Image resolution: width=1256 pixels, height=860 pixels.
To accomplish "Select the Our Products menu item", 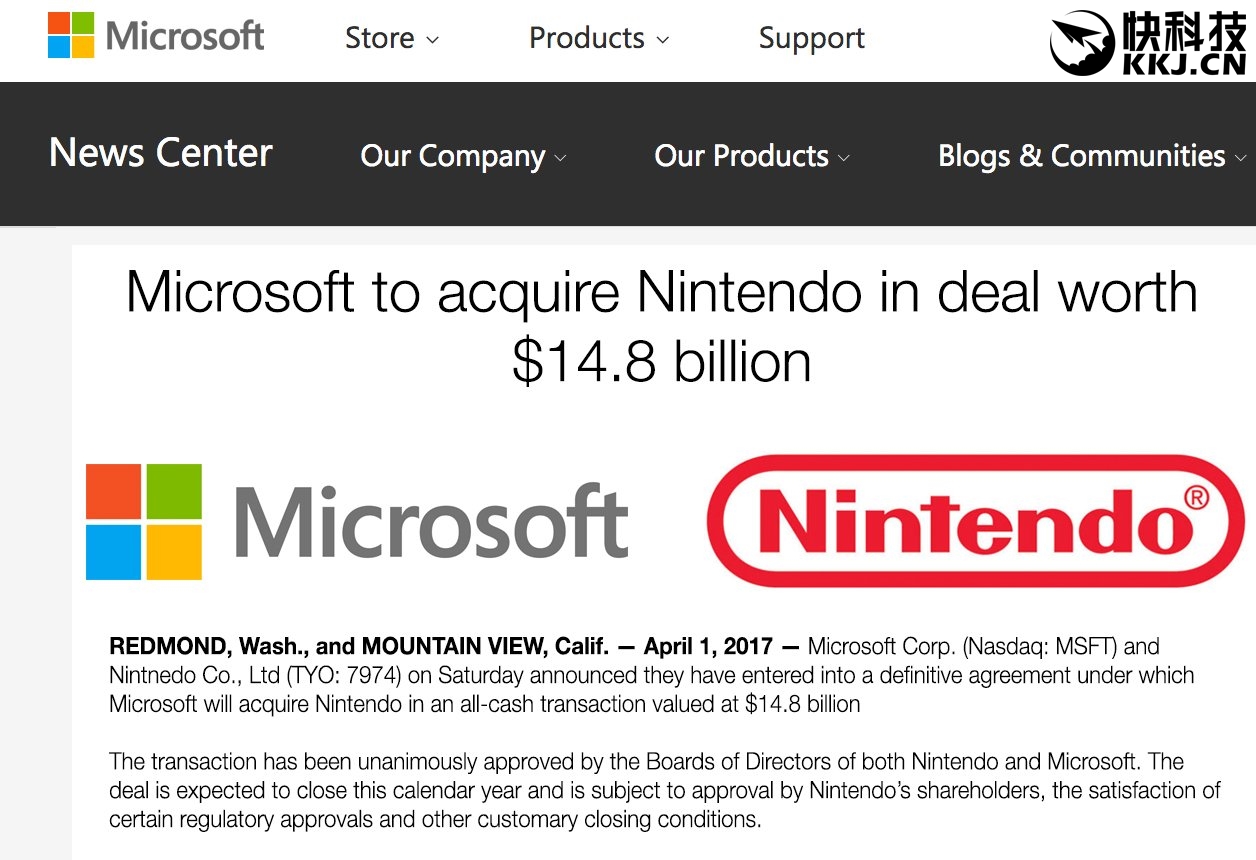I will tap(741, 156).
